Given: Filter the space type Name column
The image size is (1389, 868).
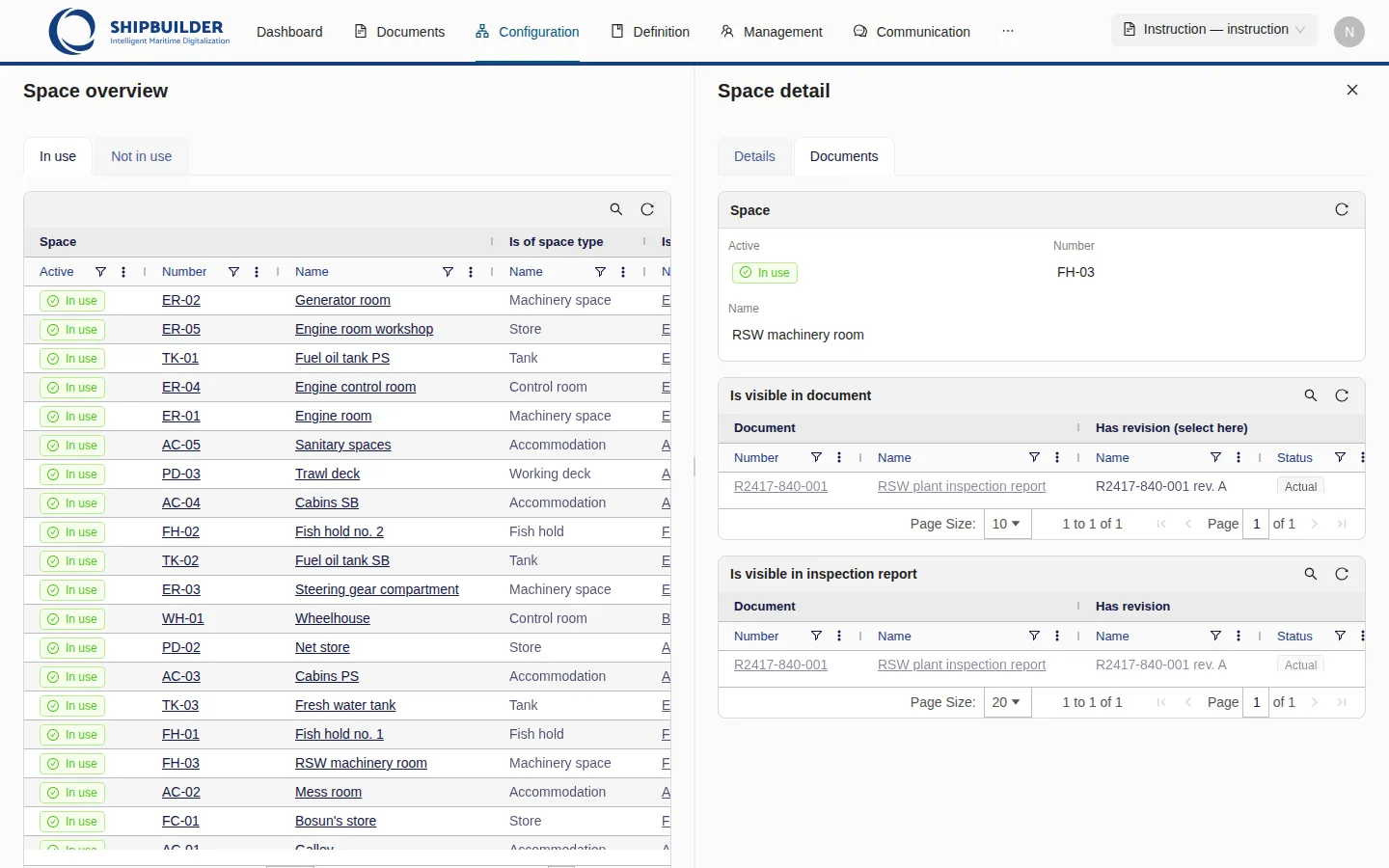Looking at the screenshot, I should [x=600, y=272].
